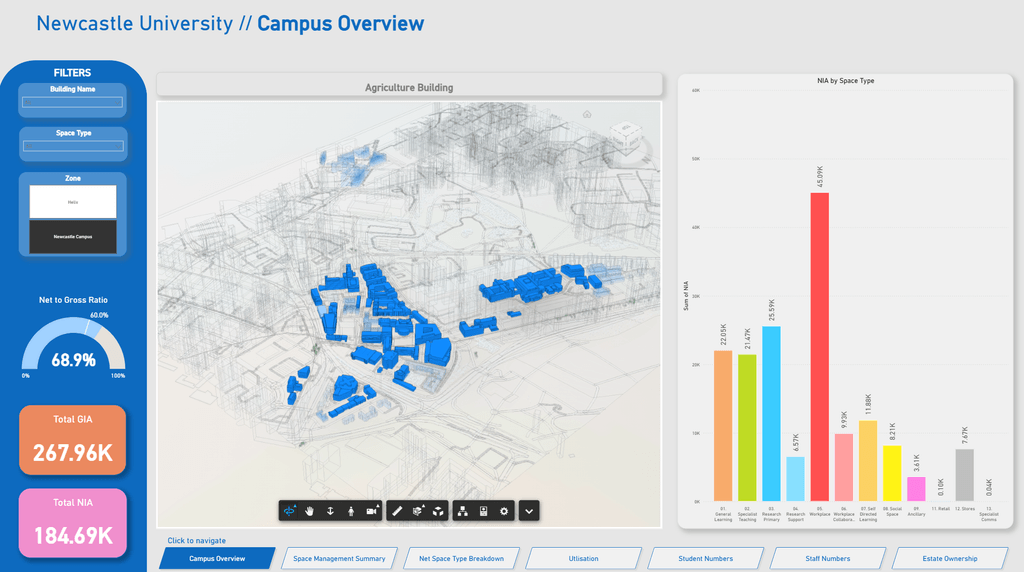Select light blue Research Support bar

point(795,479)
